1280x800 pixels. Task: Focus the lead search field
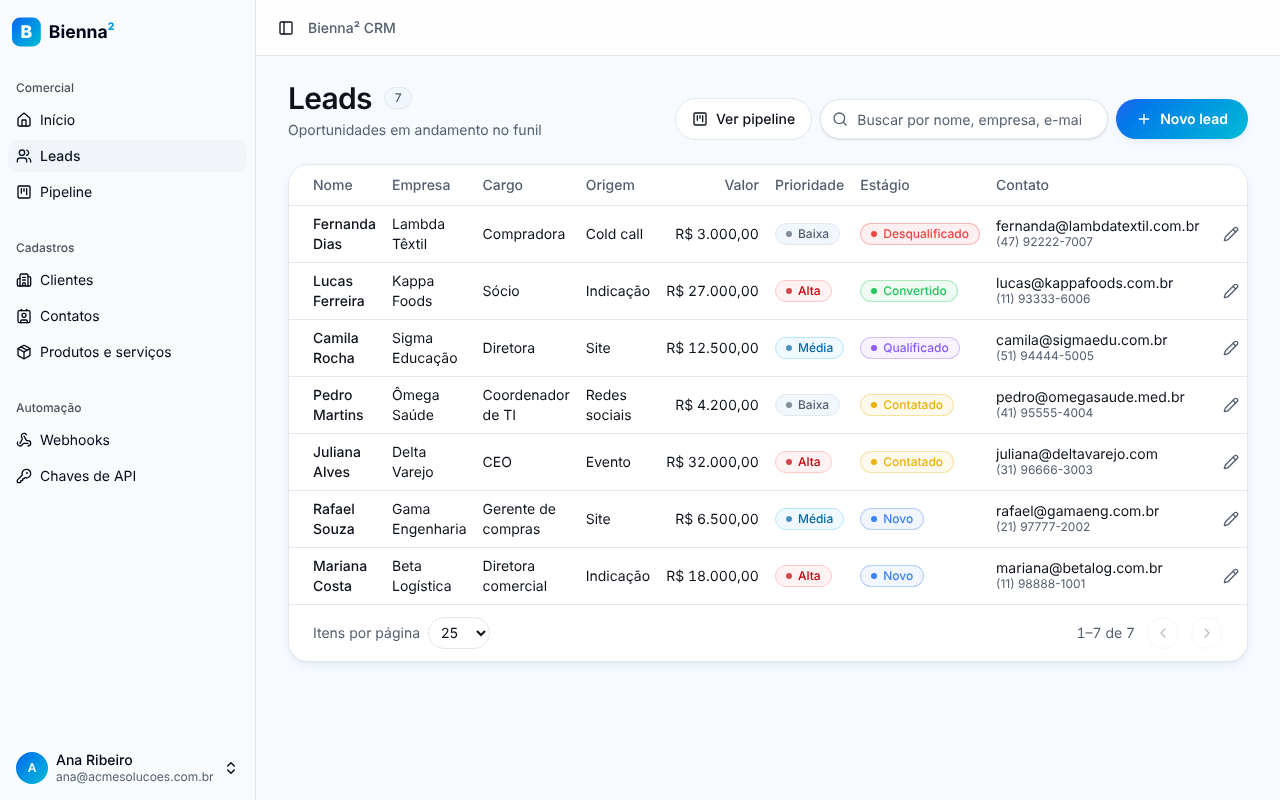(x=964, y=119)
